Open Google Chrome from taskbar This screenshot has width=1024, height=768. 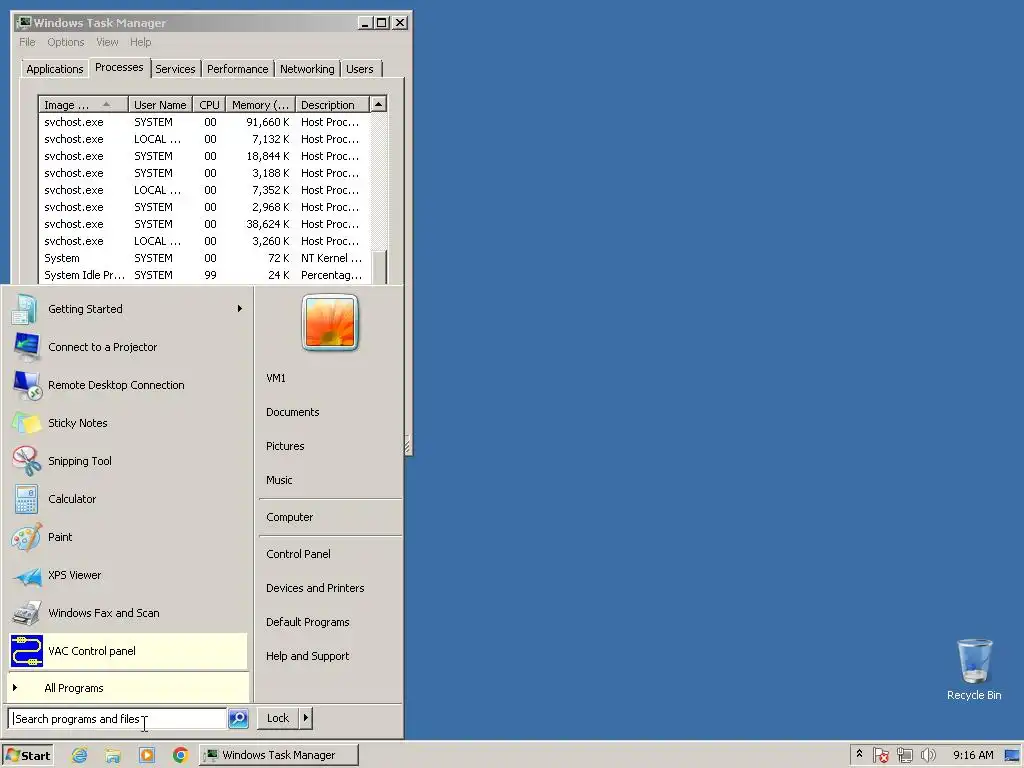(x=181, y=755)
